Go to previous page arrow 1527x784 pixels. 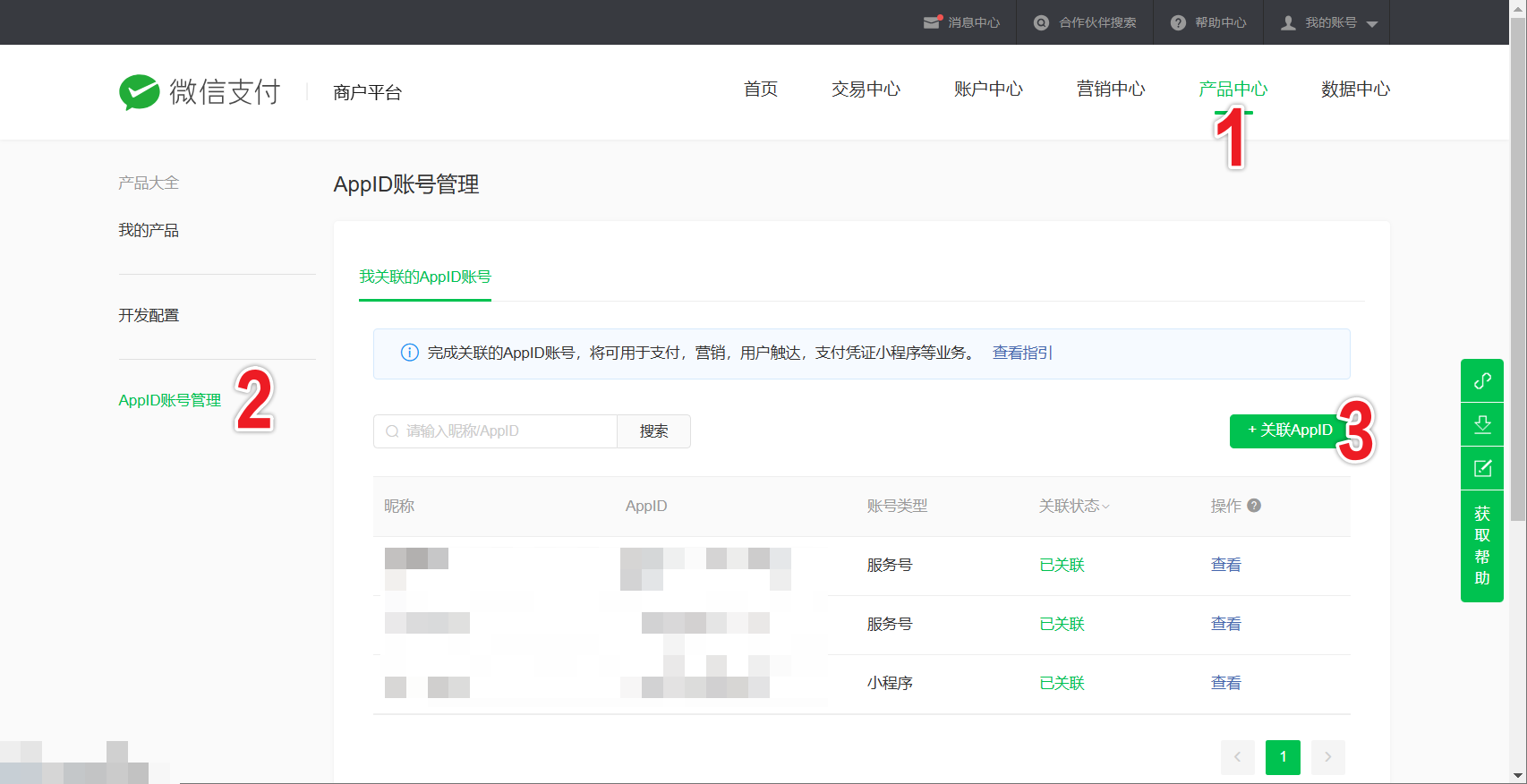coord(1237,757)
